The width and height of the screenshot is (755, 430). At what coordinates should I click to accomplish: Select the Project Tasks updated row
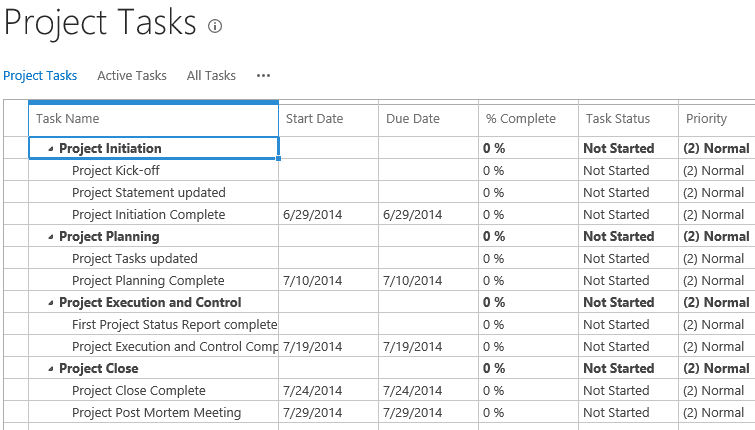[x=154, y=259]
